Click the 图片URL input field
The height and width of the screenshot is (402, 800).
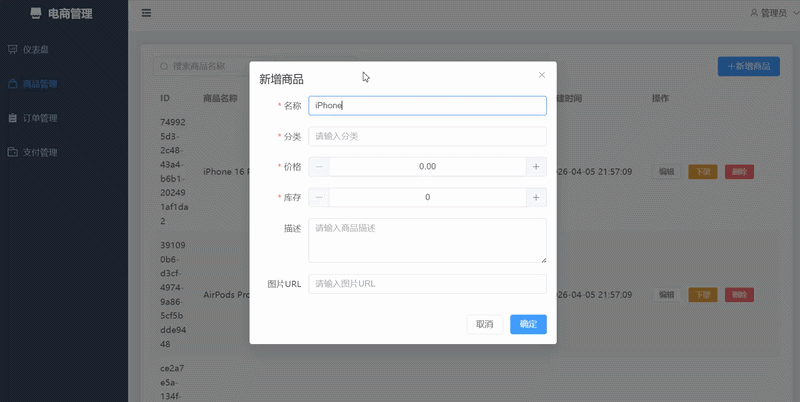[x=427, y=284]
